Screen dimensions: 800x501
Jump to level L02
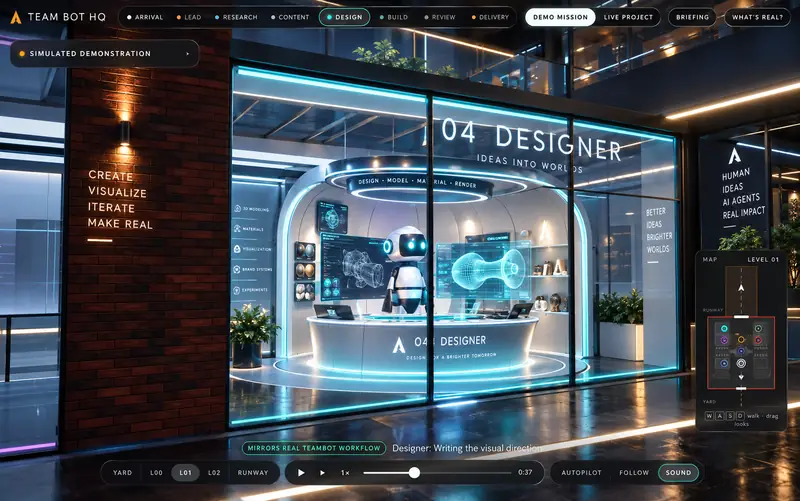coord(214,473)
